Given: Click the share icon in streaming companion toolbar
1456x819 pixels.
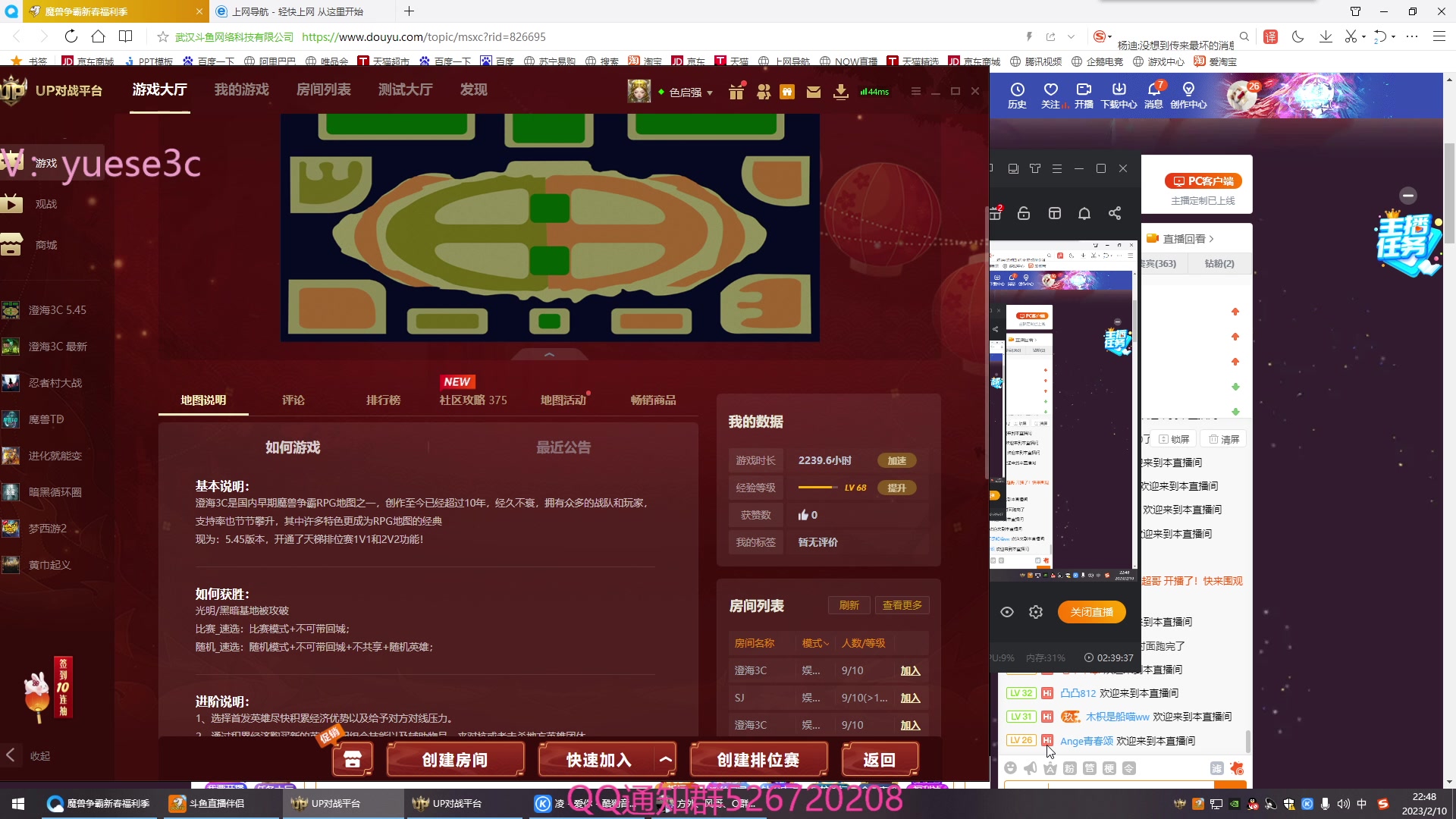Looking at the screenshot, I should (1115, 213).
